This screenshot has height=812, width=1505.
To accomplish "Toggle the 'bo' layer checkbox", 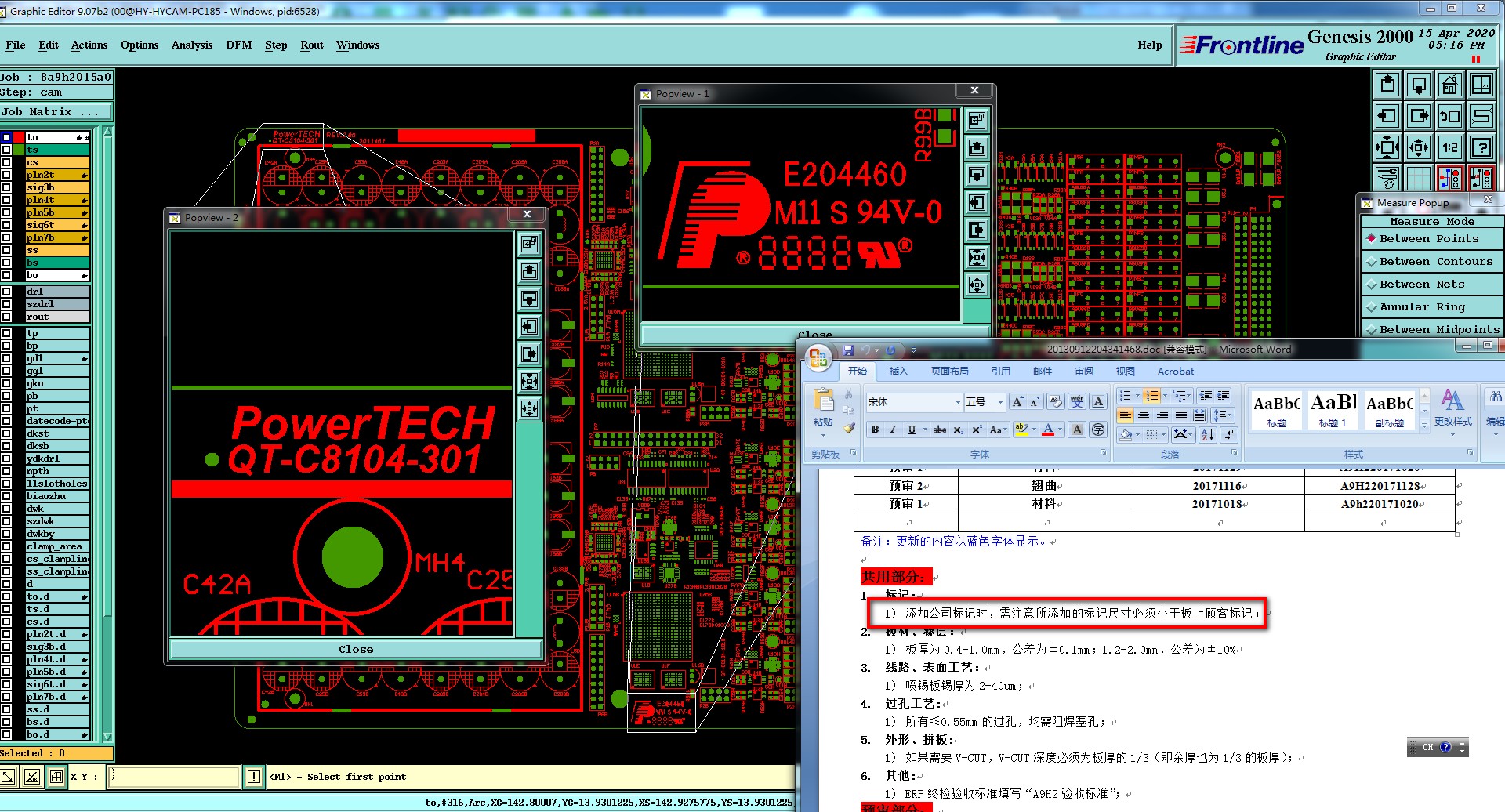I will click(7, 275).
